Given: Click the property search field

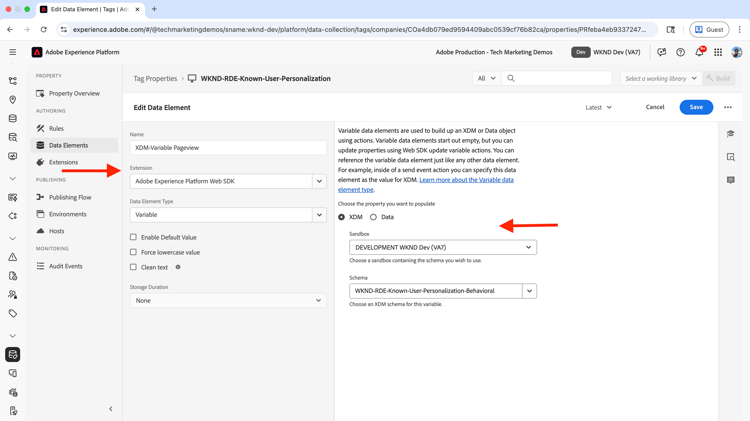Looking at the screenshot, I should 557,78.
